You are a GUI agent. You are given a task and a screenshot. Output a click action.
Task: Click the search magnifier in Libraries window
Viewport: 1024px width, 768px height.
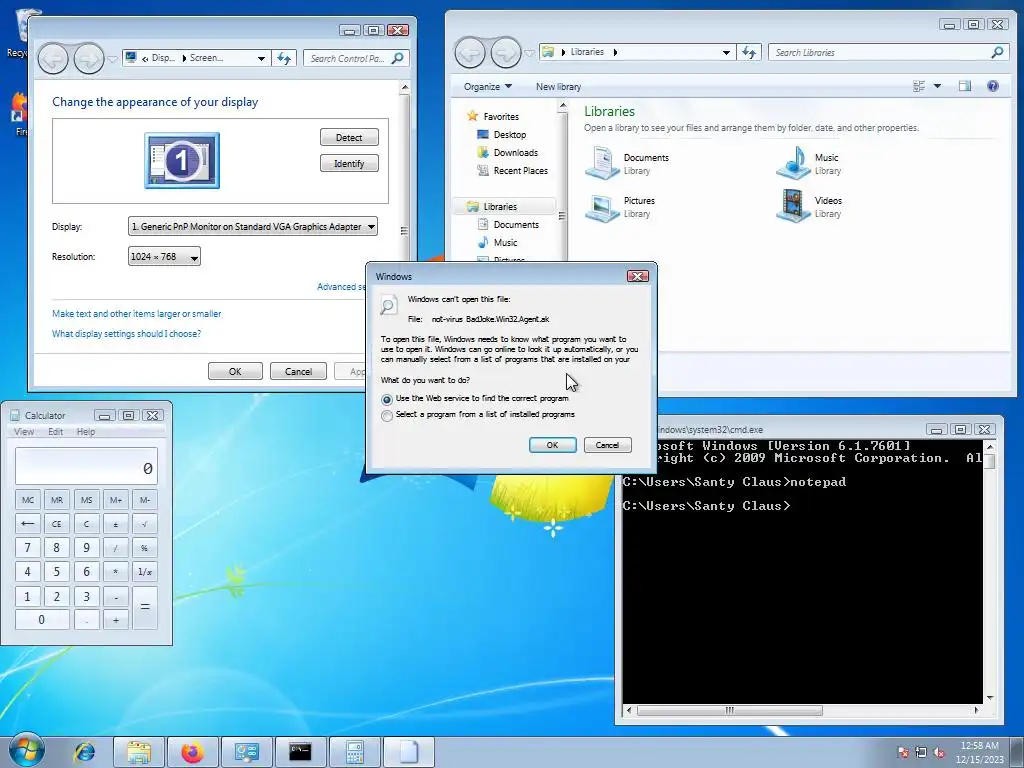tap(997, 52)
